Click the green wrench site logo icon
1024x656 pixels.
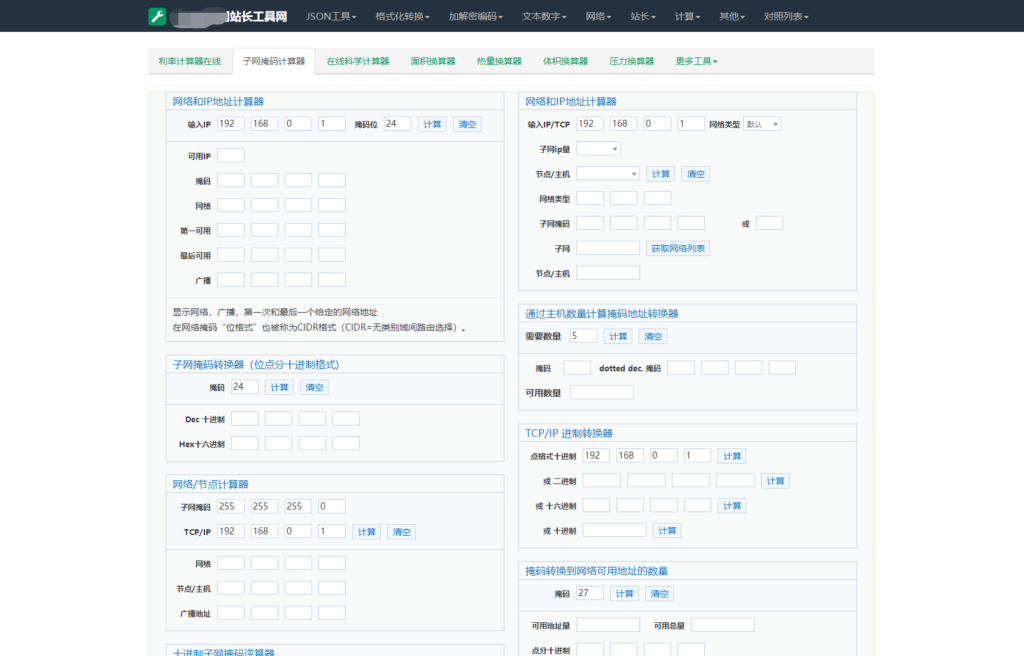click(157, 16)
